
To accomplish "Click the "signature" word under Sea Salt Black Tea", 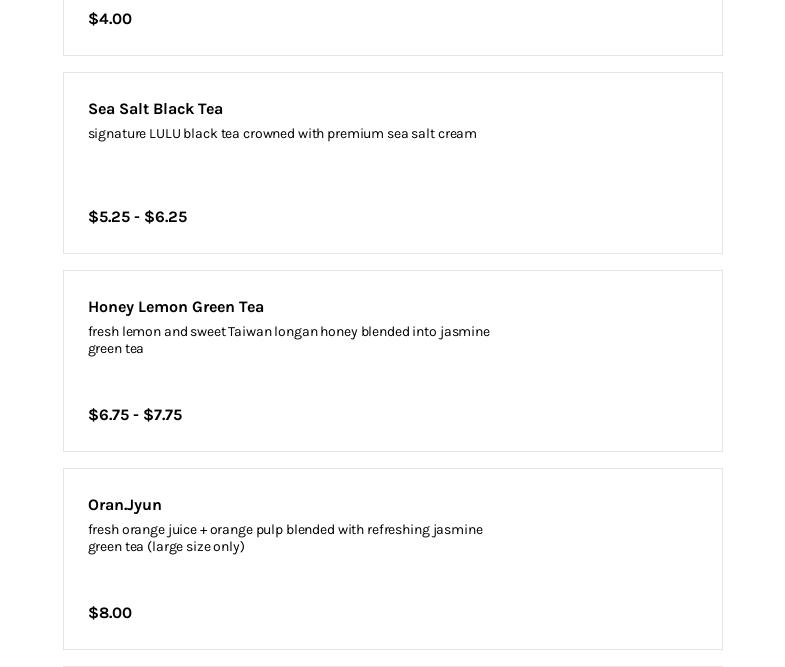I will pos(116,134).
